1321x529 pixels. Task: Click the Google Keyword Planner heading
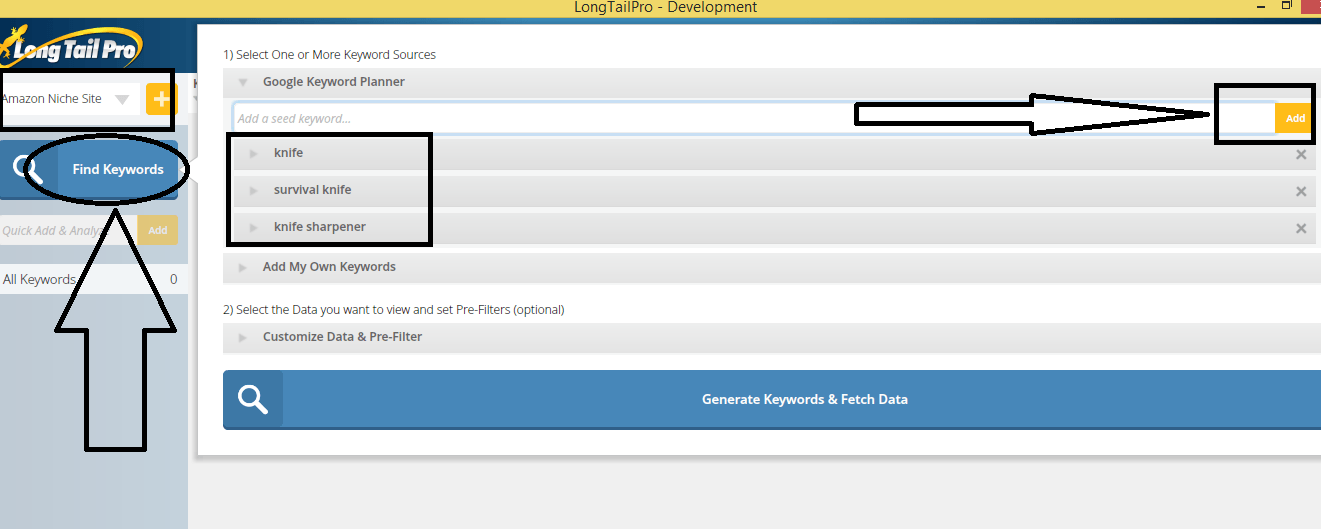(334, 82)
